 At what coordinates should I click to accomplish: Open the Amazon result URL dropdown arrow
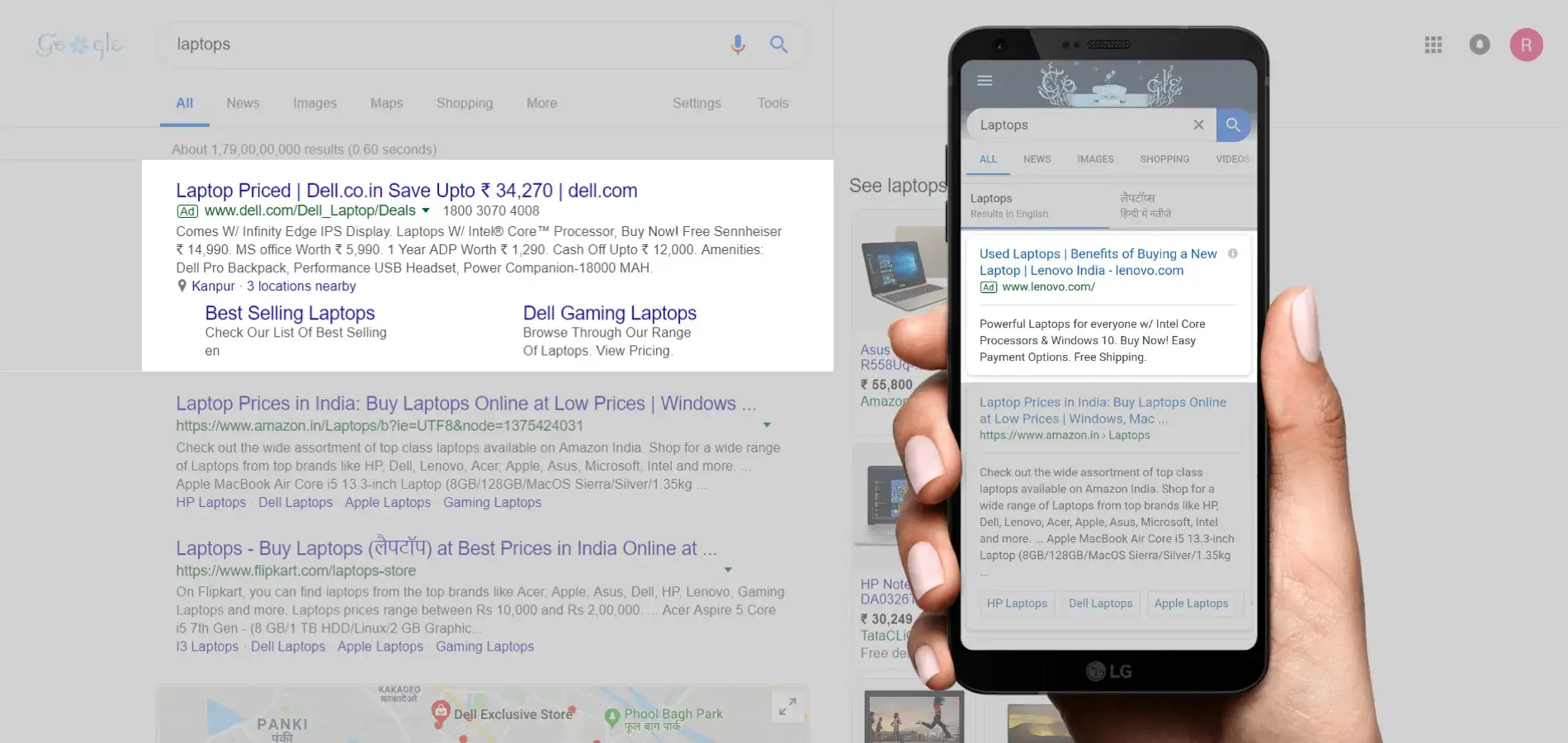[x=767, y=425]
